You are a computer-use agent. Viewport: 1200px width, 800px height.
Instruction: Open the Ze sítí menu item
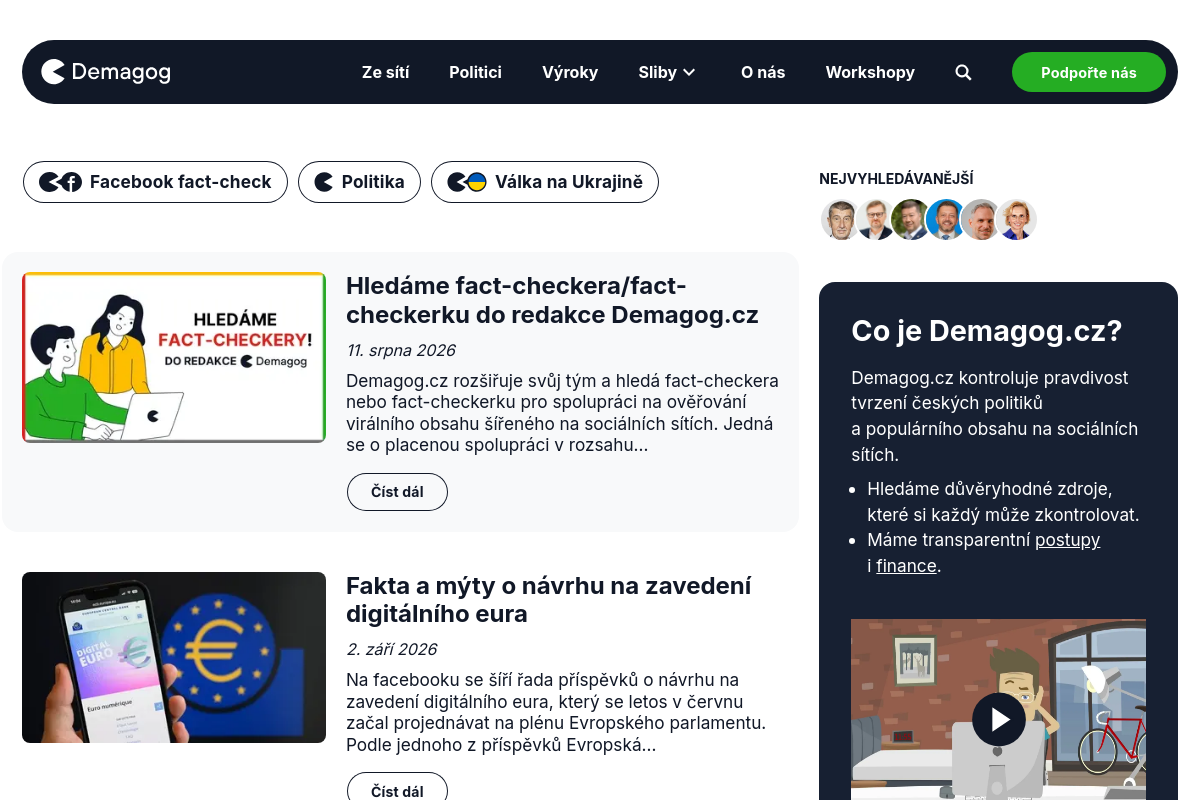[385, 72]
